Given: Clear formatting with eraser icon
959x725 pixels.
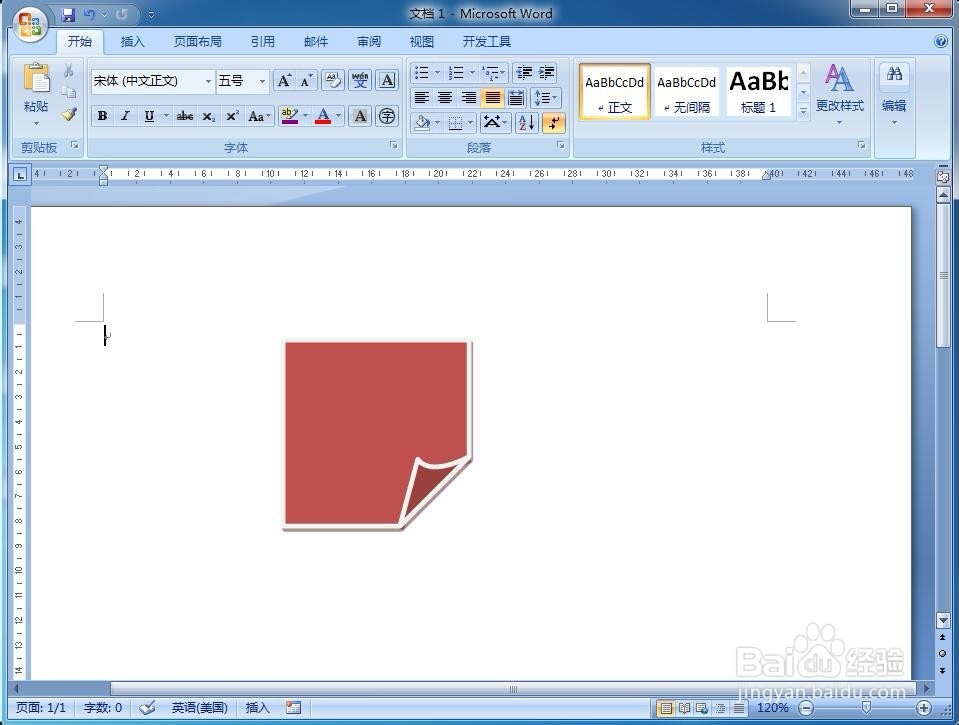Looking at the screenshot, I should pyautogui.click(x=333, y=81).
